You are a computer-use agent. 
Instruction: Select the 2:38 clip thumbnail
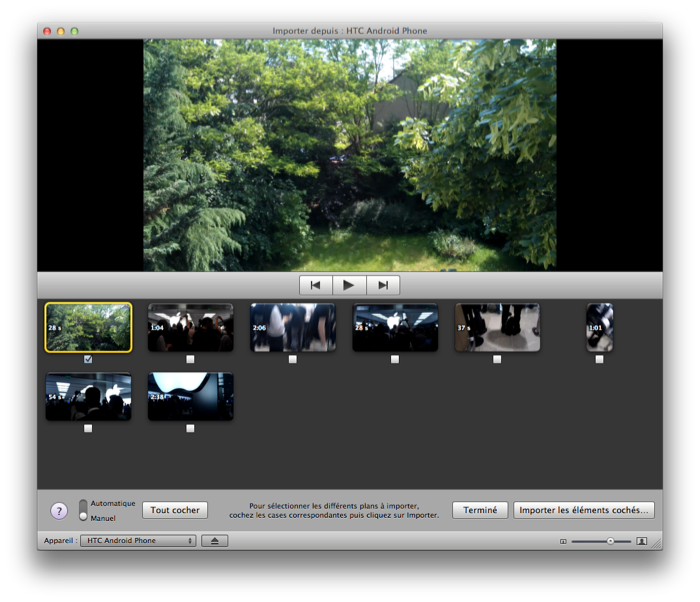pyautogui.click(x=190, y=397)
